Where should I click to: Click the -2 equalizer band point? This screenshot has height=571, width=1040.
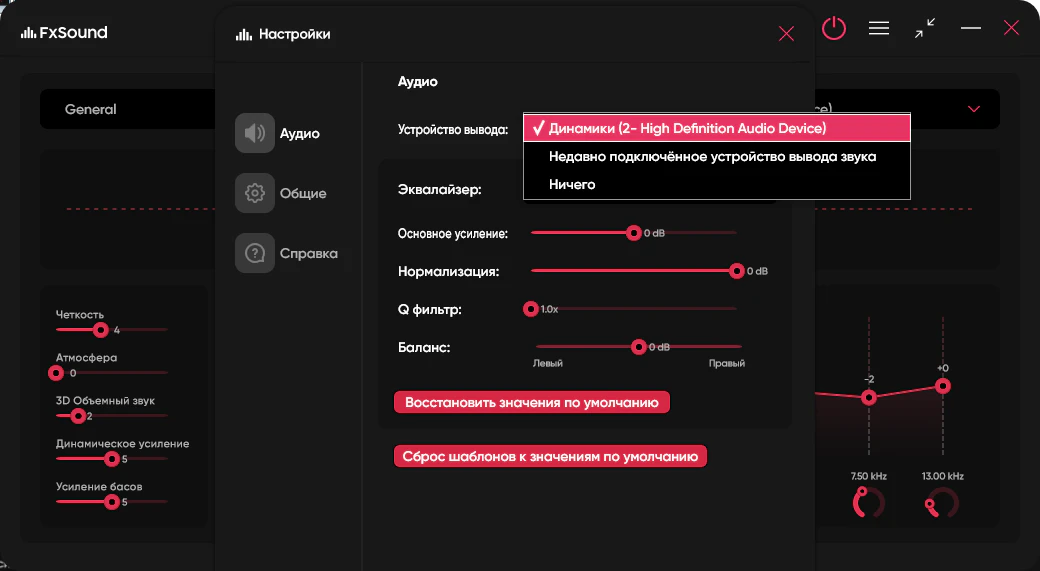(x=869, y=397)
